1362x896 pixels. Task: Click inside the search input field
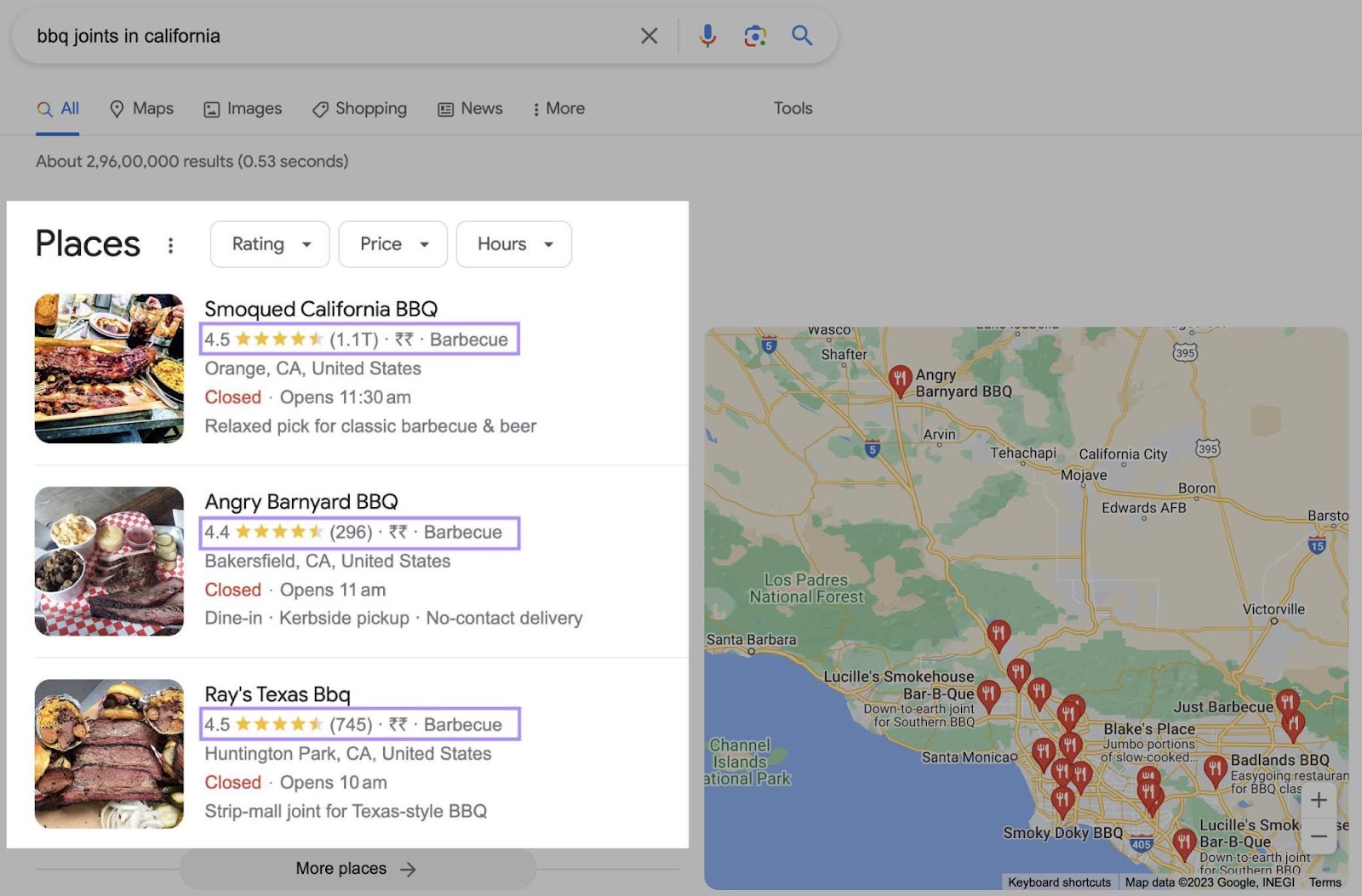pos(255,36)
